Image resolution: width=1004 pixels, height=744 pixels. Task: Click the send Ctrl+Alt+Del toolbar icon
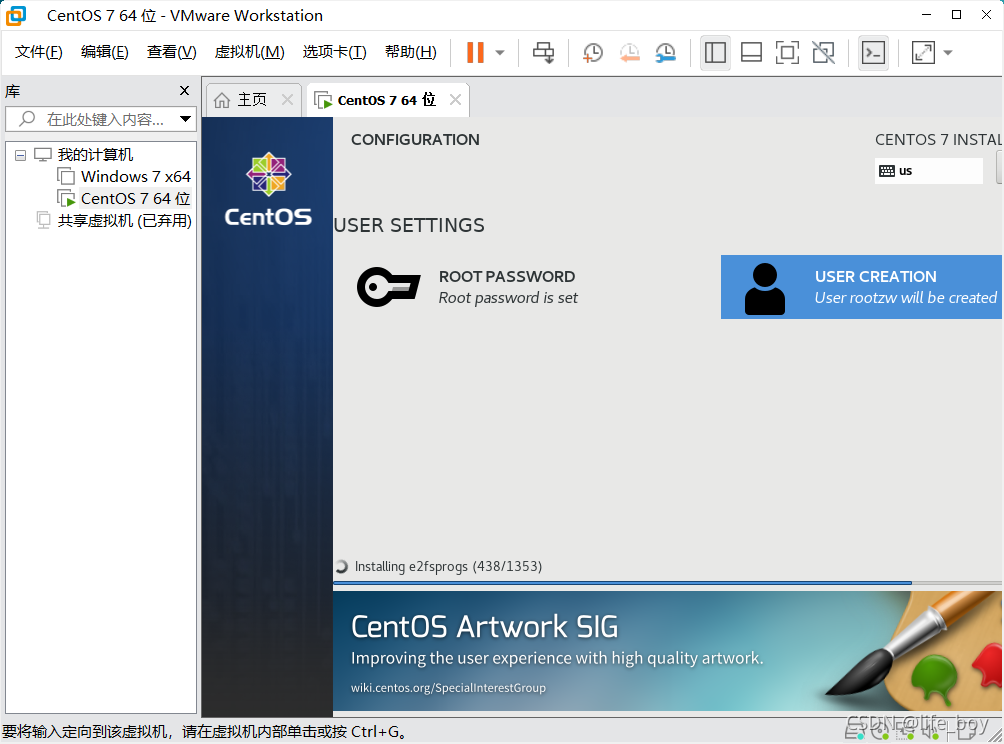[x=544, y=53]
